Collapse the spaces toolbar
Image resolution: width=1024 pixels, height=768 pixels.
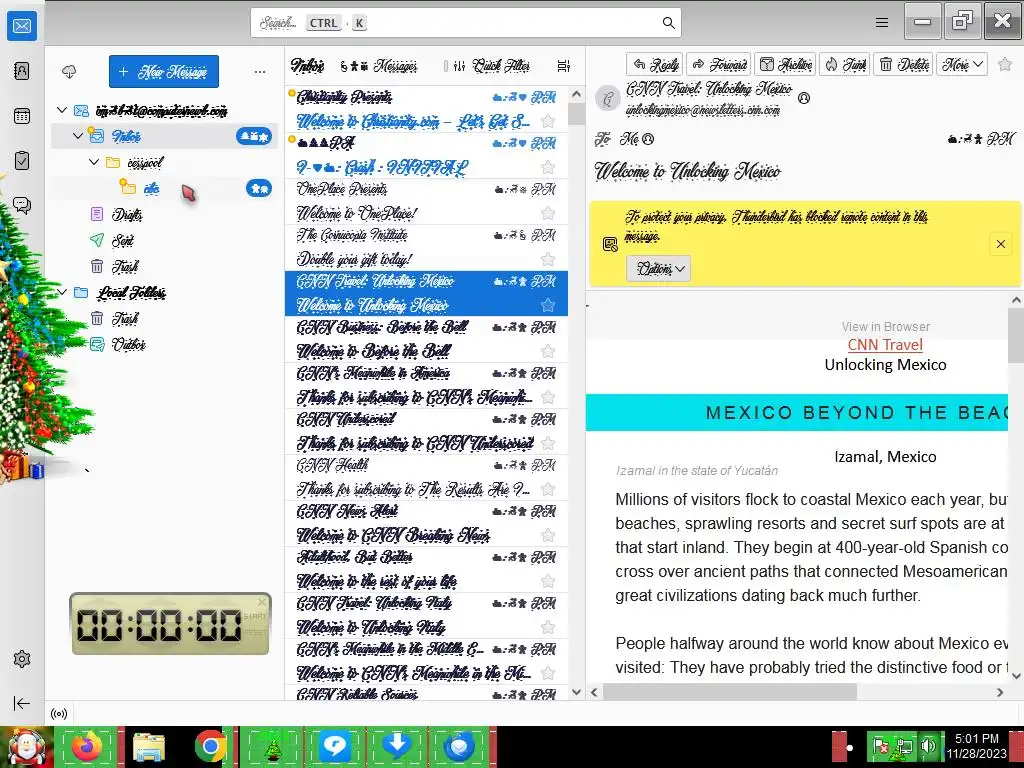click(22, 703)
